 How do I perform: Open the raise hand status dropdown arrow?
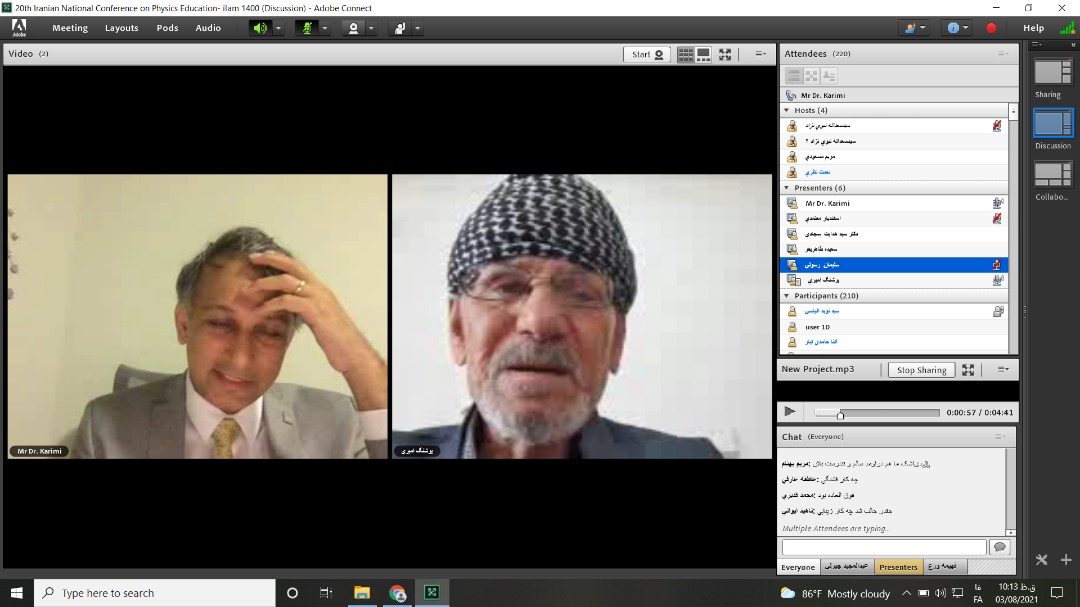point(416,28)
